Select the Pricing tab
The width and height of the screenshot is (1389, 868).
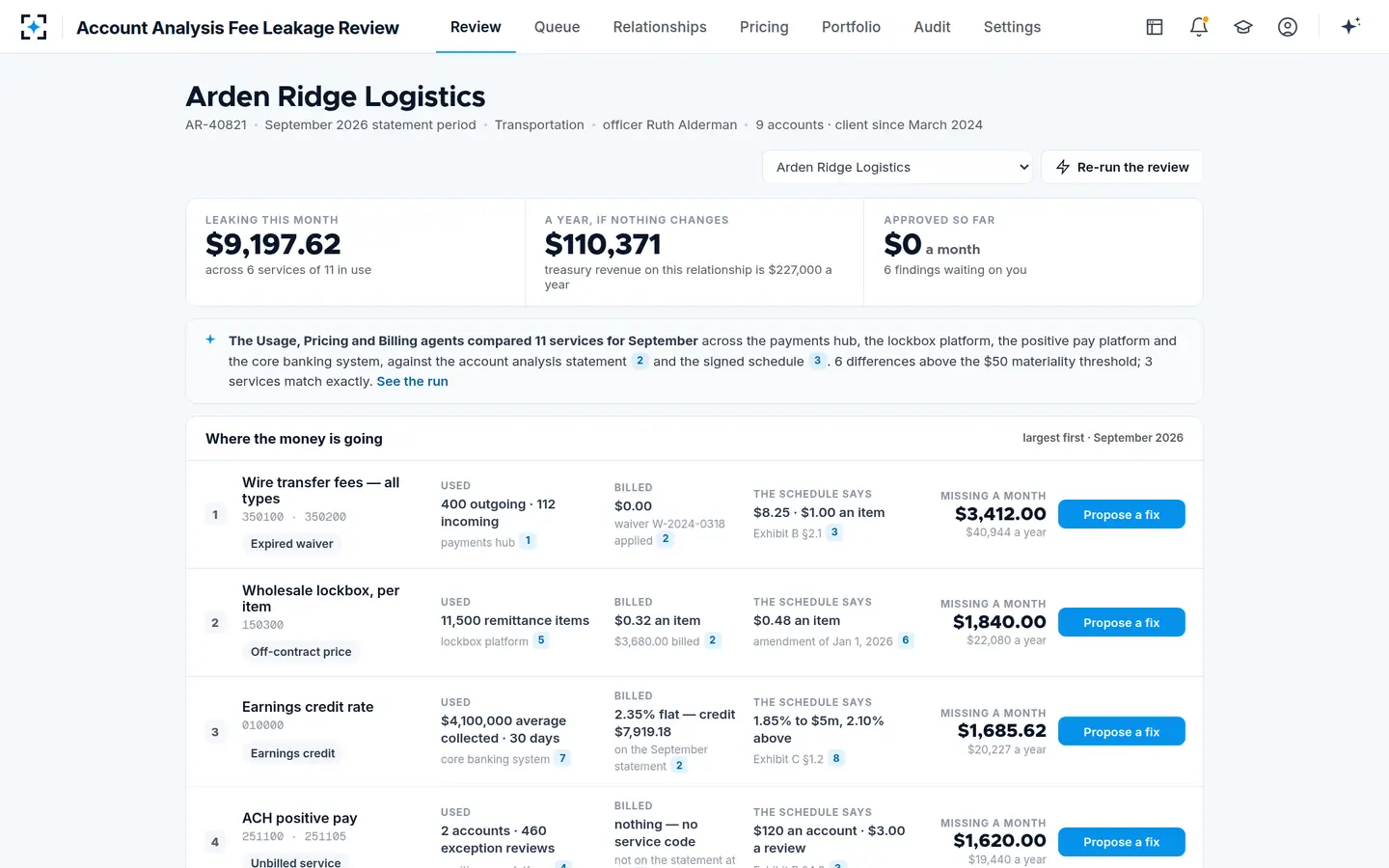coord(764,27)
